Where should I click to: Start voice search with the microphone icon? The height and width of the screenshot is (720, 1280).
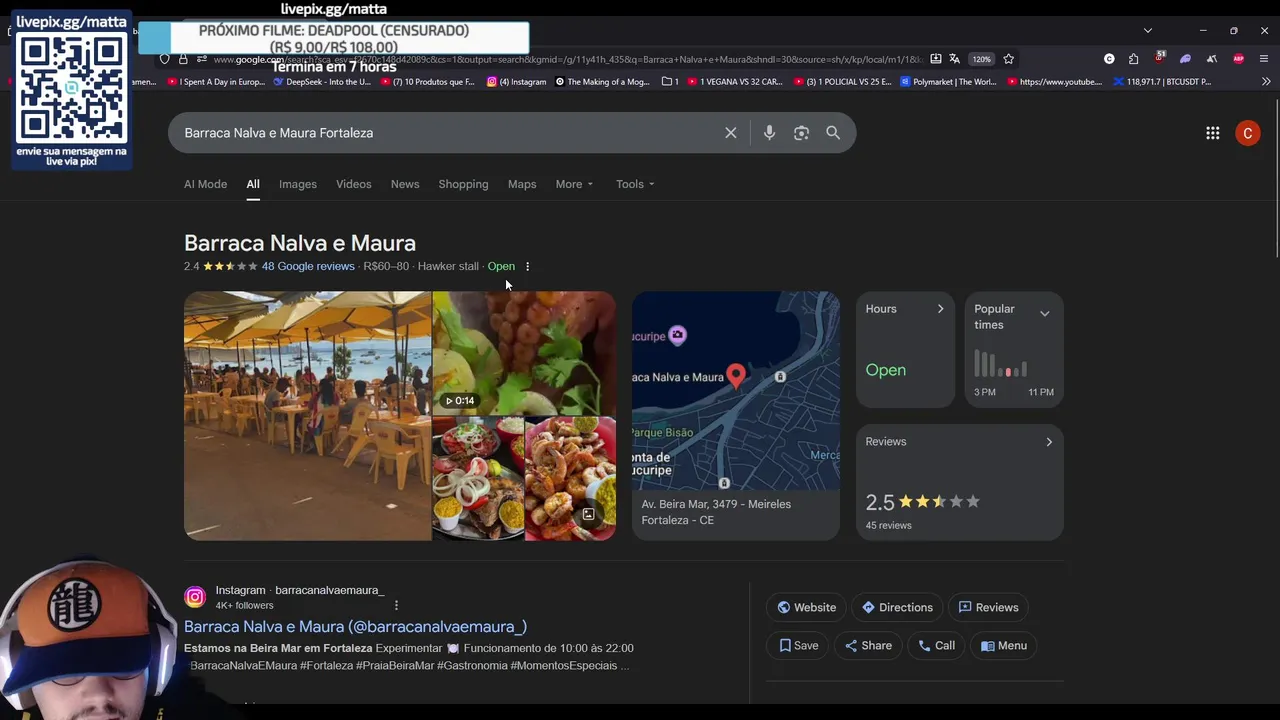[x=769, y=133]
